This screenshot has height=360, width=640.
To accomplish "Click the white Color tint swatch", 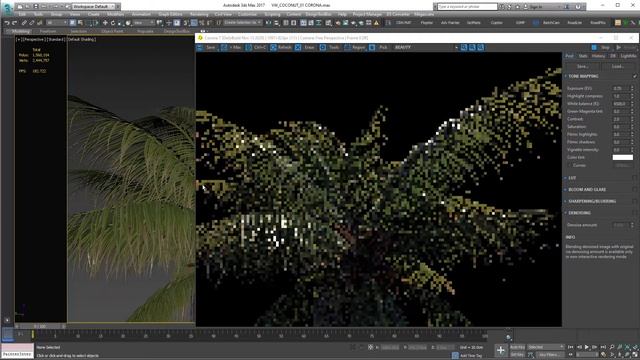I will pyautogui.click(x=622, y=158).
